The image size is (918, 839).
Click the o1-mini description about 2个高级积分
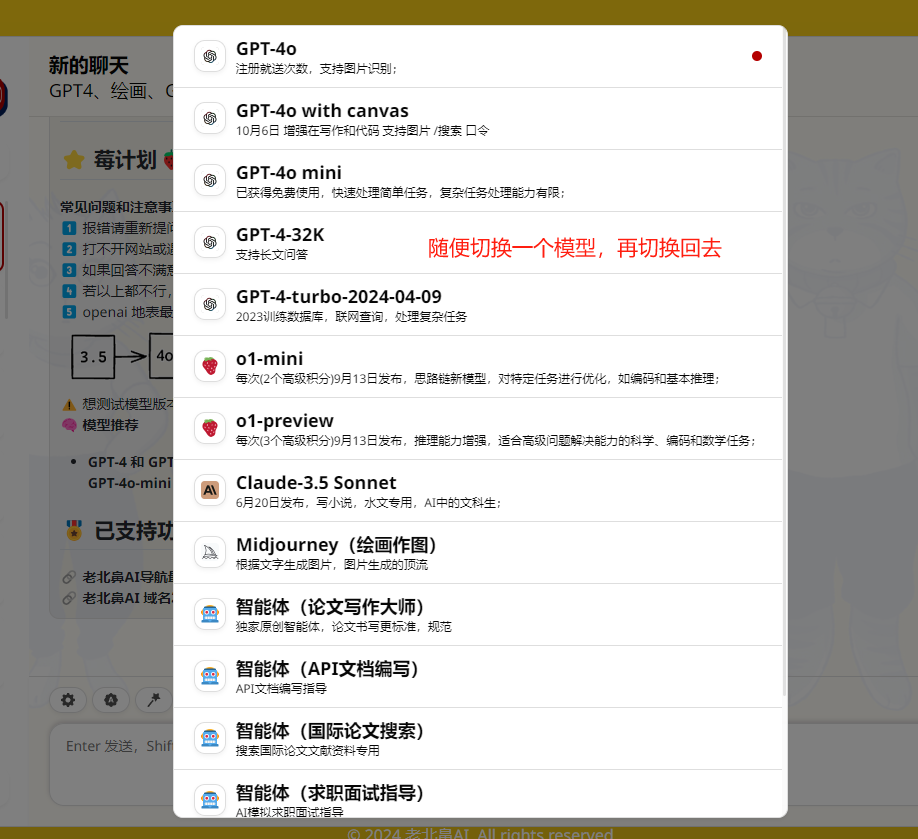(478, 379)
